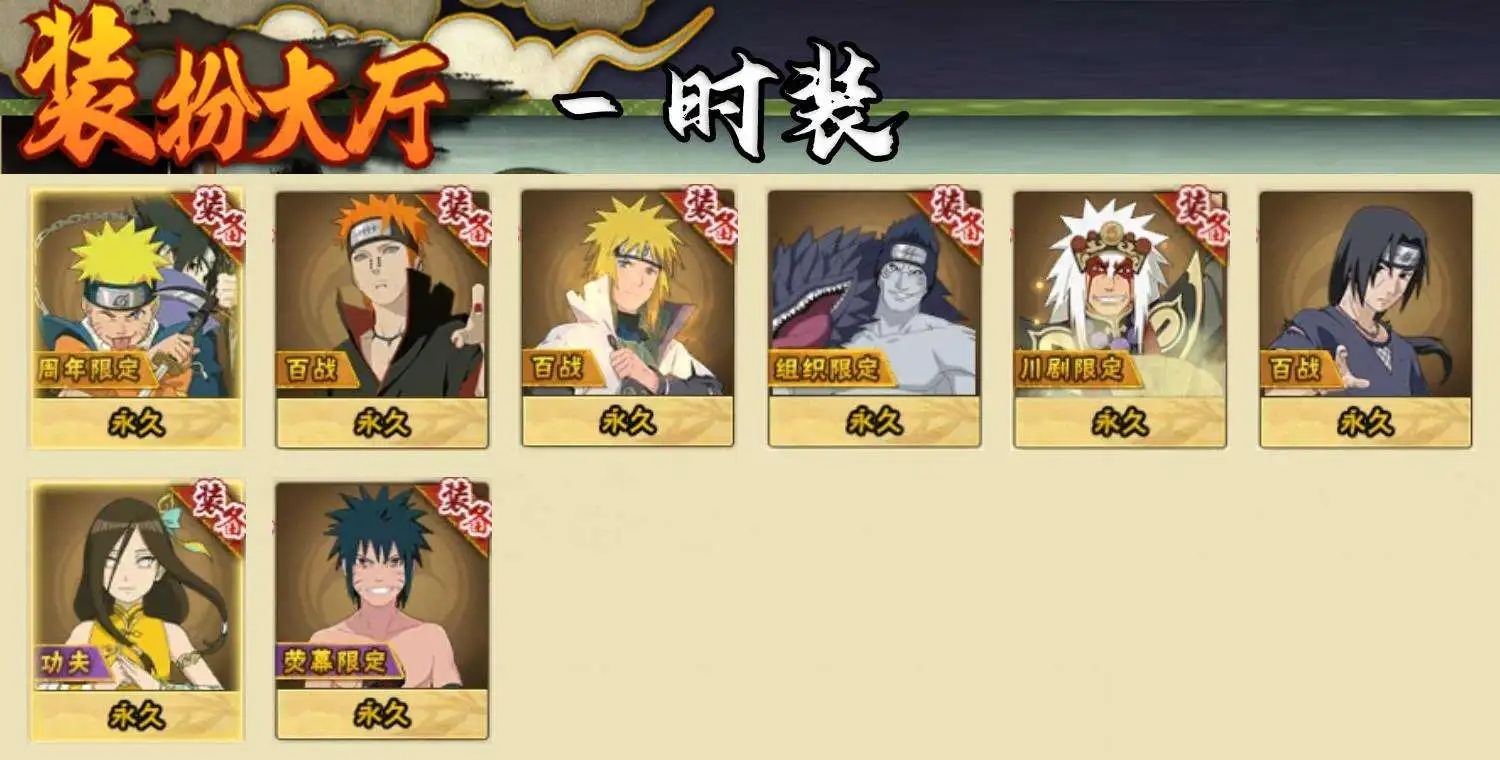Select the orange-haired Pain 百战 costume
Viewport: 1500px width, 760px height.
382,318
